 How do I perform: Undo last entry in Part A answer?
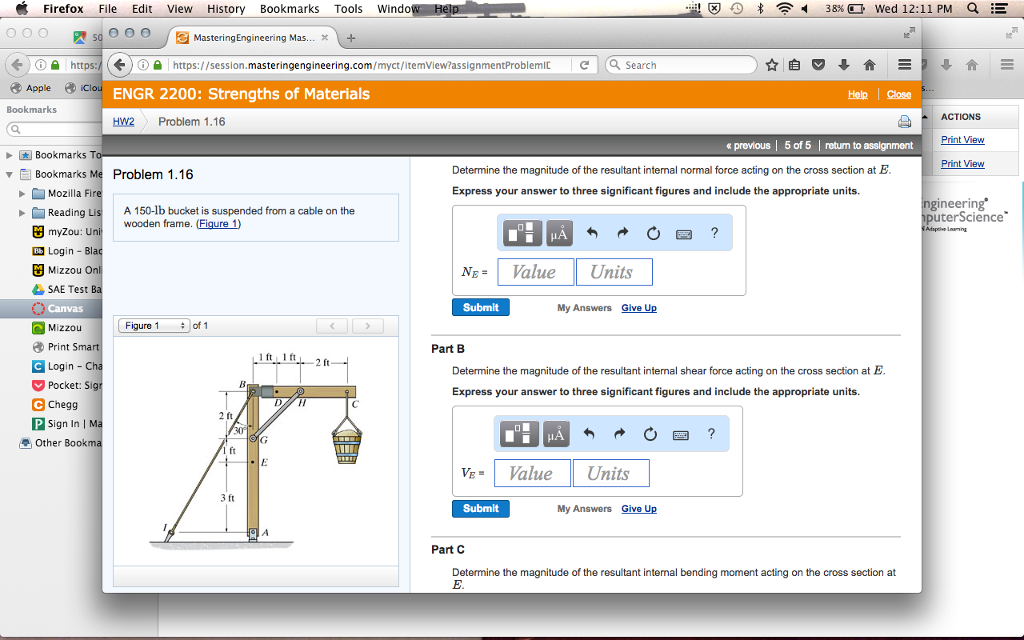tap(592, 233)
